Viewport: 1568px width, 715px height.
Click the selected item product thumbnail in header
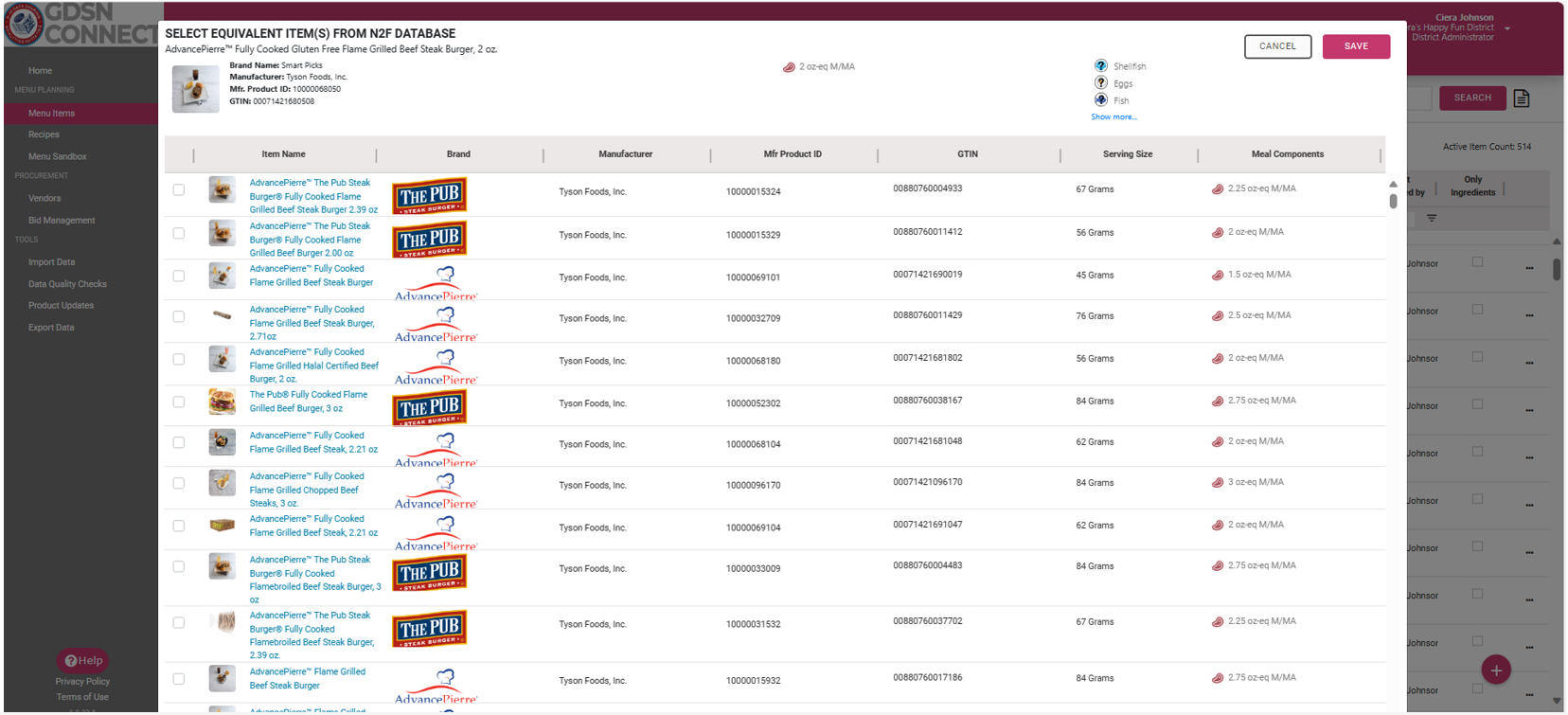(x=196, y=89)
